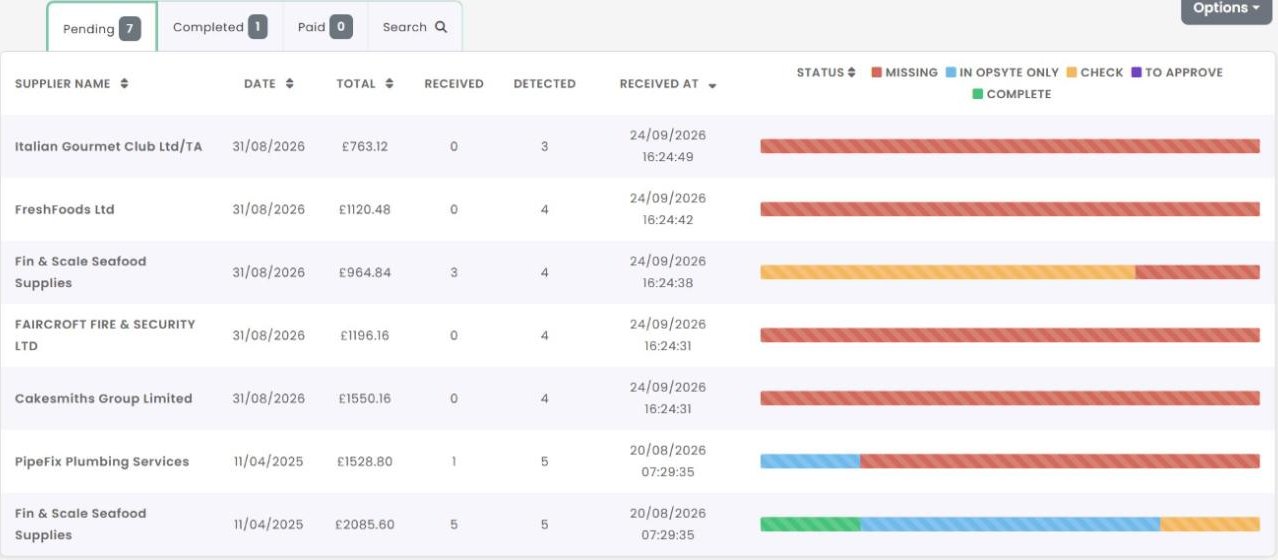Click the Paid count badge 0
Screen dimensions: 1278x560
point(341,27)
